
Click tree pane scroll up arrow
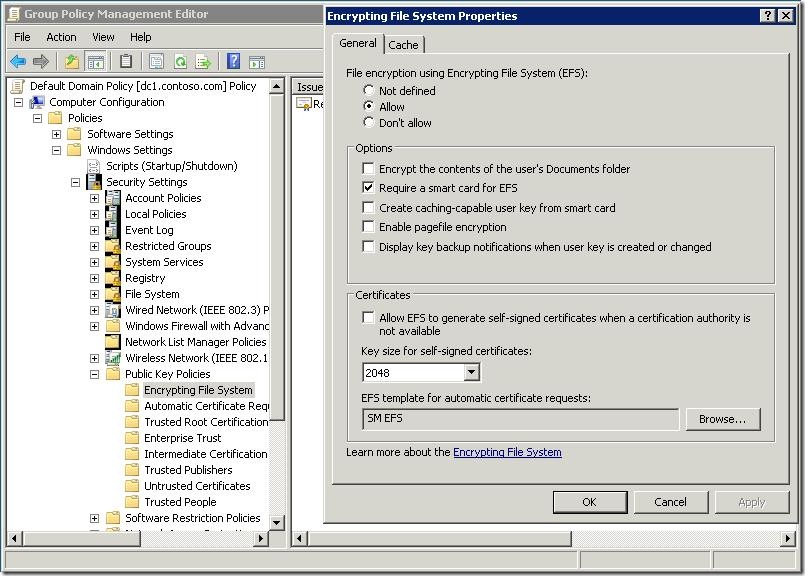click(277, 86)
